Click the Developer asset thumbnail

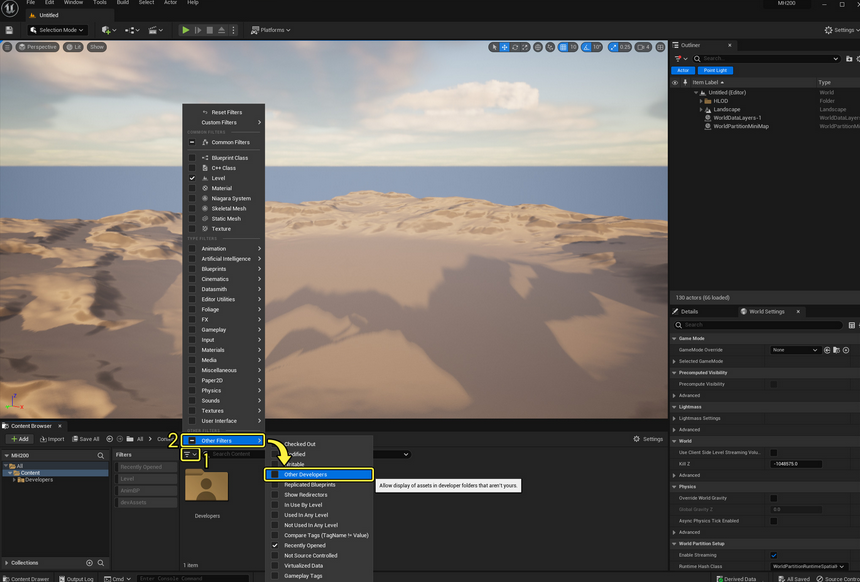click(x=207, y=486)
